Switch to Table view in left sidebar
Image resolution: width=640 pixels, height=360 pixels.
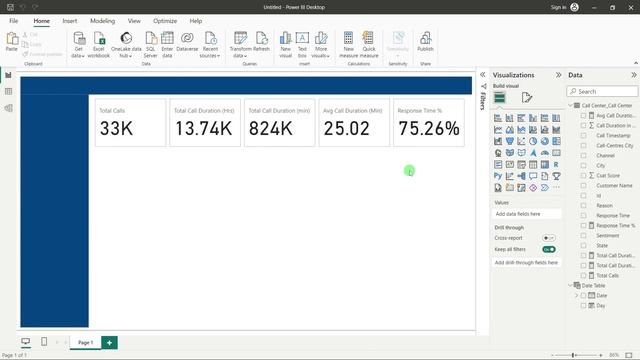coord(8,91)
